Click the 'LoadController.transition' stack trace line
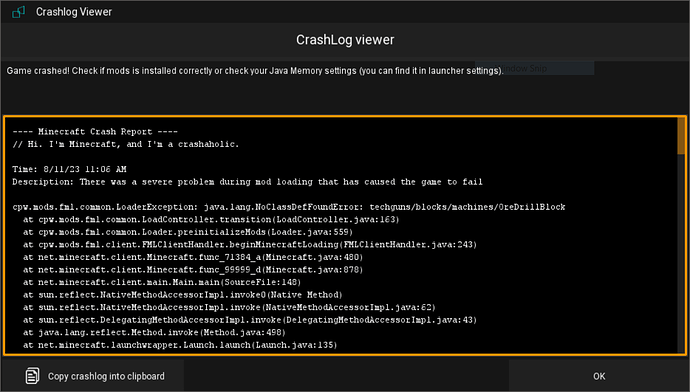 (211, 220)
